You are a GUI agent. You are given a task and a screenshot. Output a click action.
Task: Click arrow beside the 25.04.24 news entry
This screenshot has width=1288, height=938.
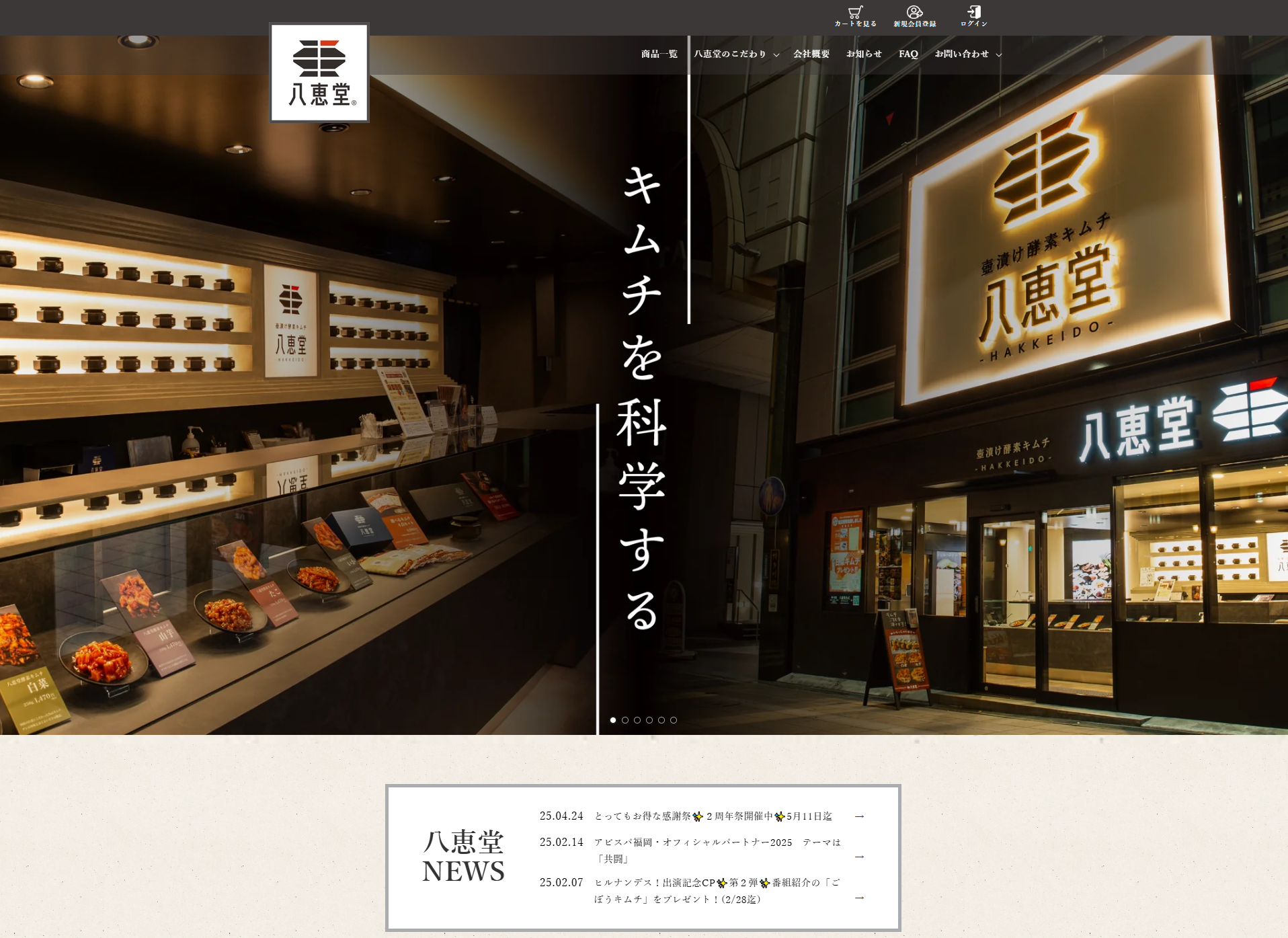pos(859,816)
